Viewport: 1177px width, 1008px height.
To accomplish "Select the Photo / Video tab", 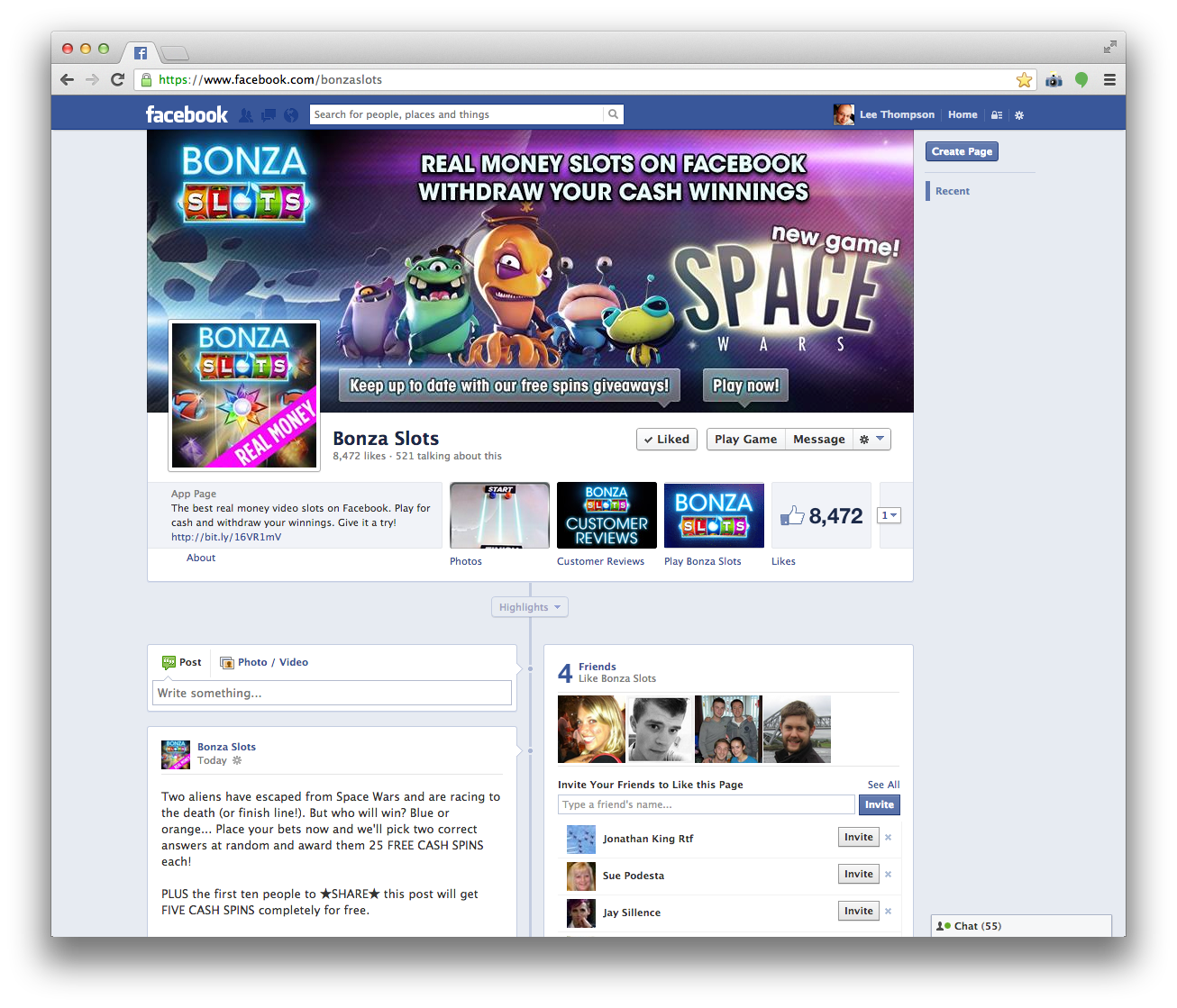I will pyautogui.click(x=264, y=662).
